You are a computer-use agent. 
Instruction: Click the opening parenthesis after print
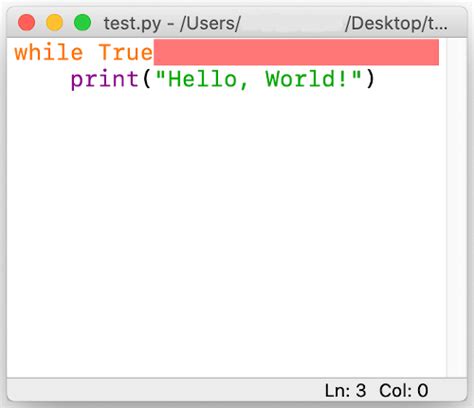coord(147,79)
